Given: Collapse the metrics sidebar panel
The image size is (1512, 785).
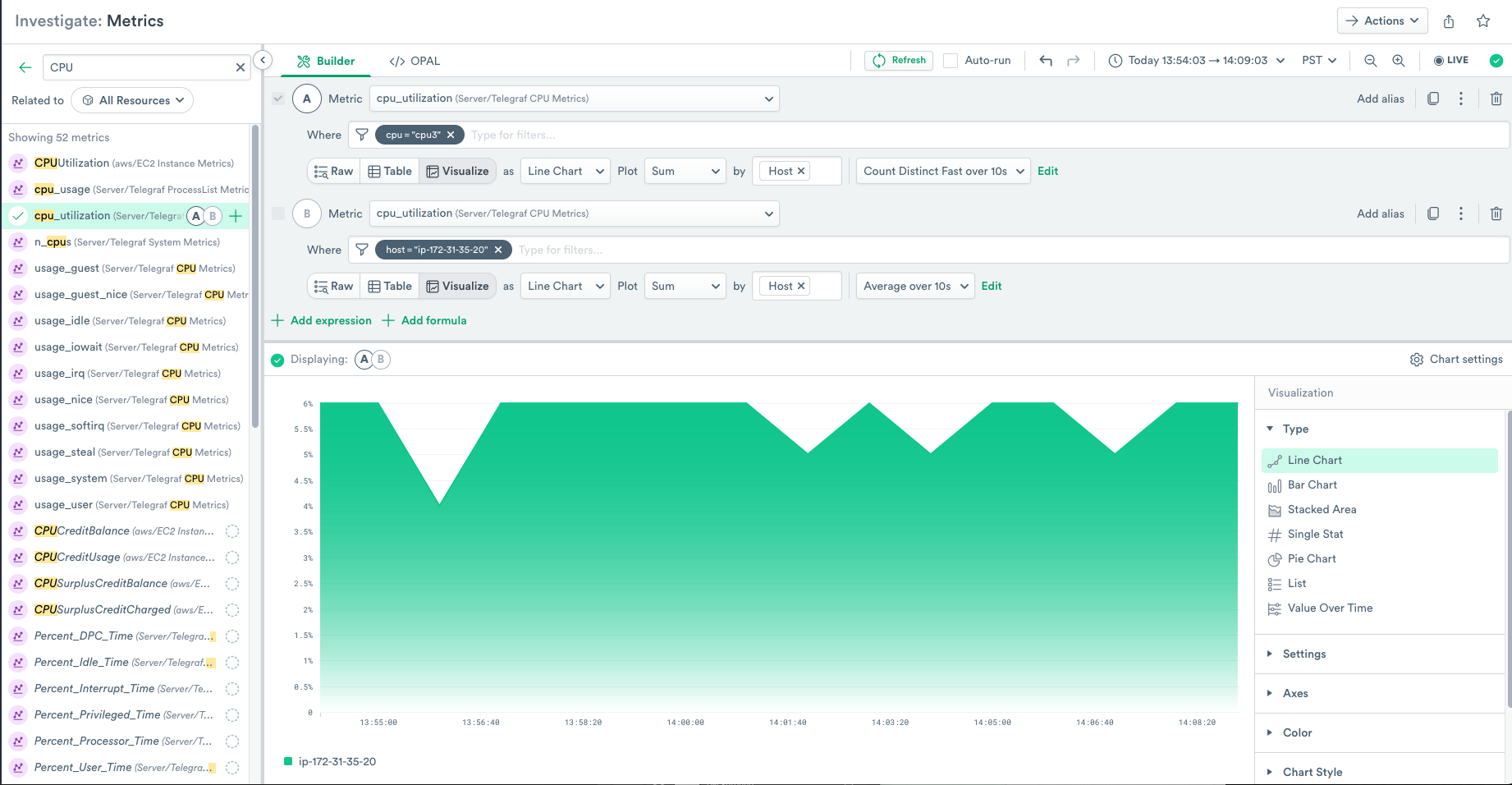Looking at the screenshot, I should click(263, 60).
